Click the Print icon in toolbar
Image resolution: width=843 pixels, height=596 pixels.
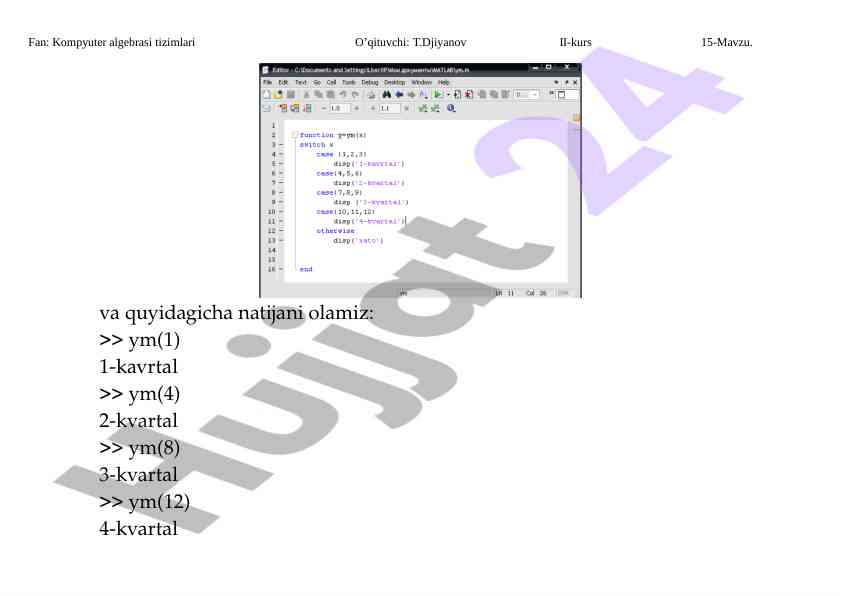(x=370, y=94)
